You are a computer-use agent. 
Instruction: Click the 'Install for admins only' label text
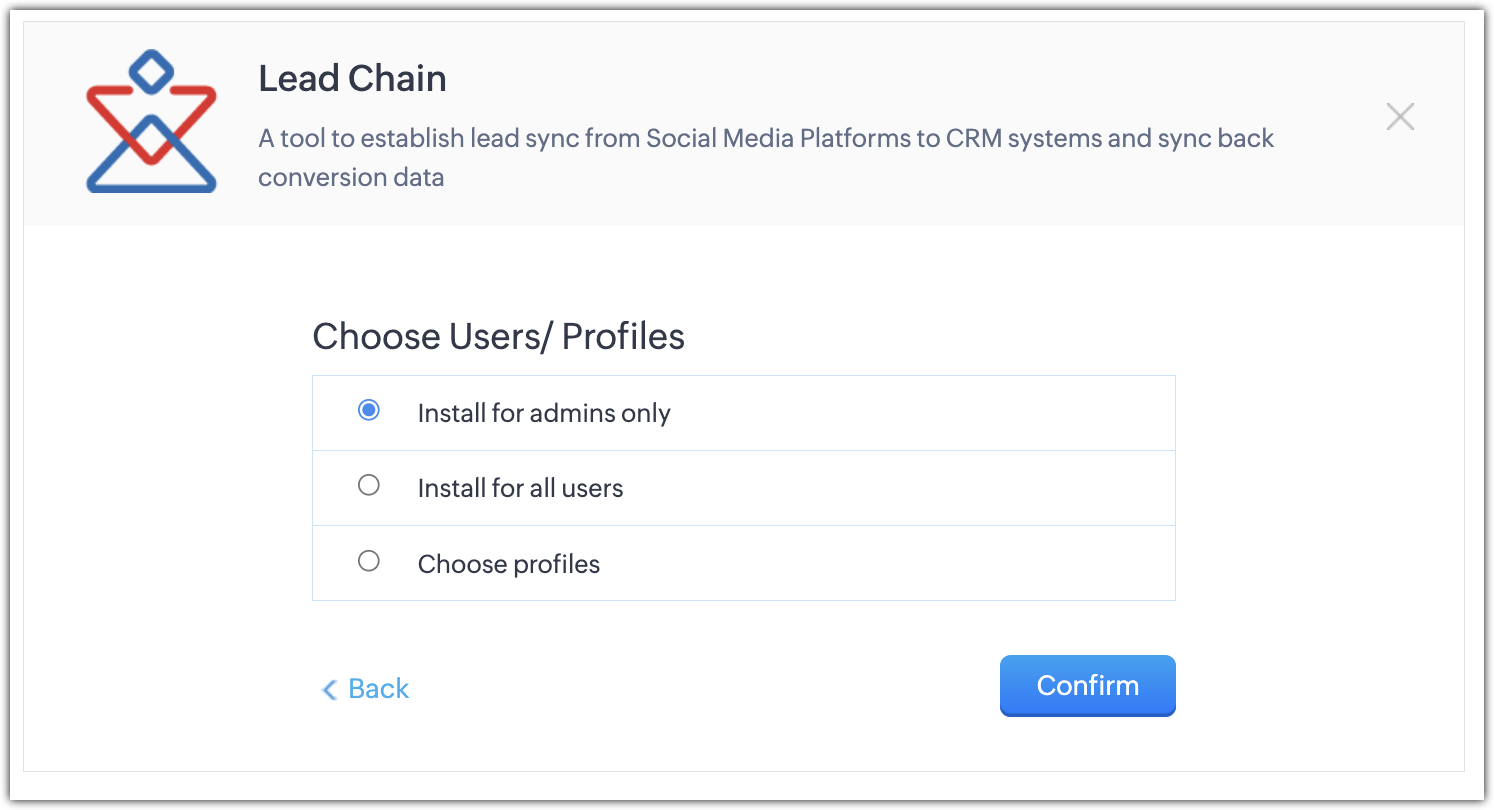[x=544, y=413]
